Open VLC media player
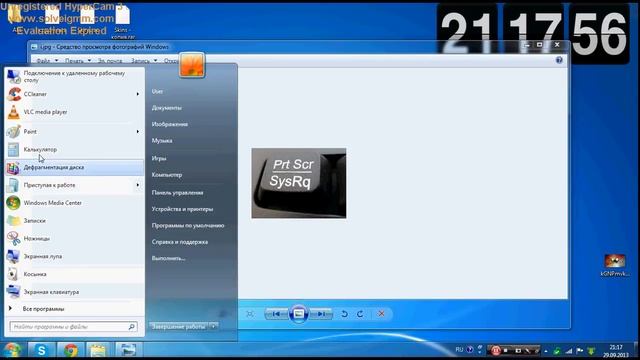The image size is (640, 360). click(x=74, y=112)
